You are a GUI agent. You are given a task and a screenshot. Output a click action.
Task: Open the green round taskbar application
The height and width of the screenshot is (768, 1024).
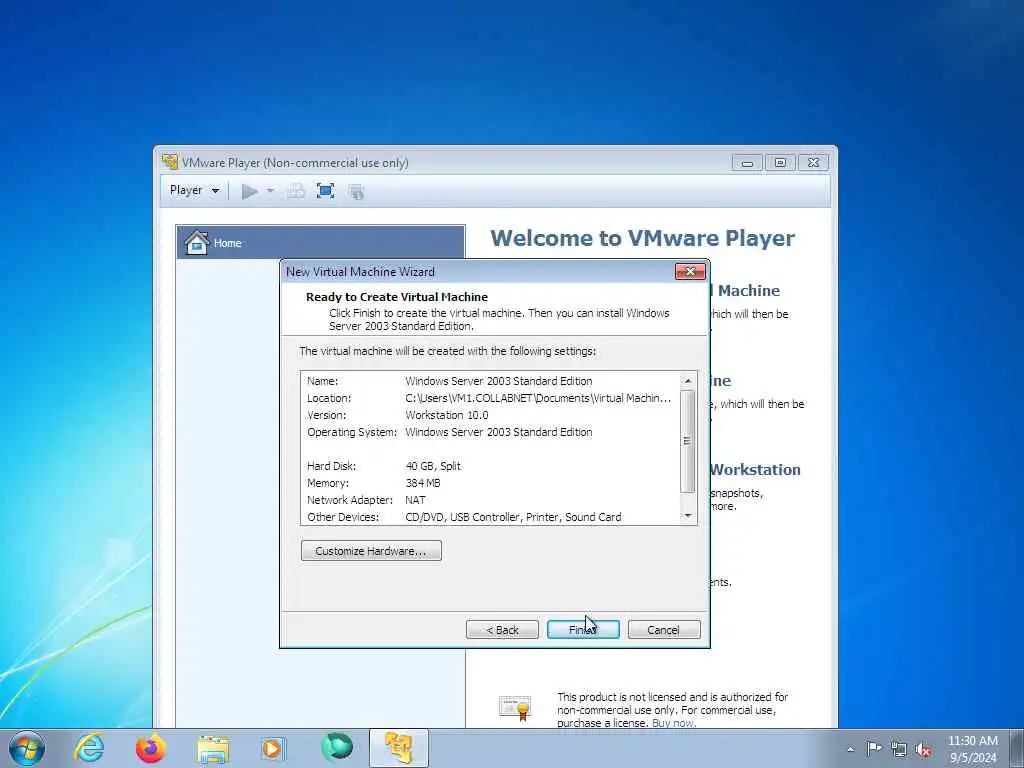click(337, 747)
